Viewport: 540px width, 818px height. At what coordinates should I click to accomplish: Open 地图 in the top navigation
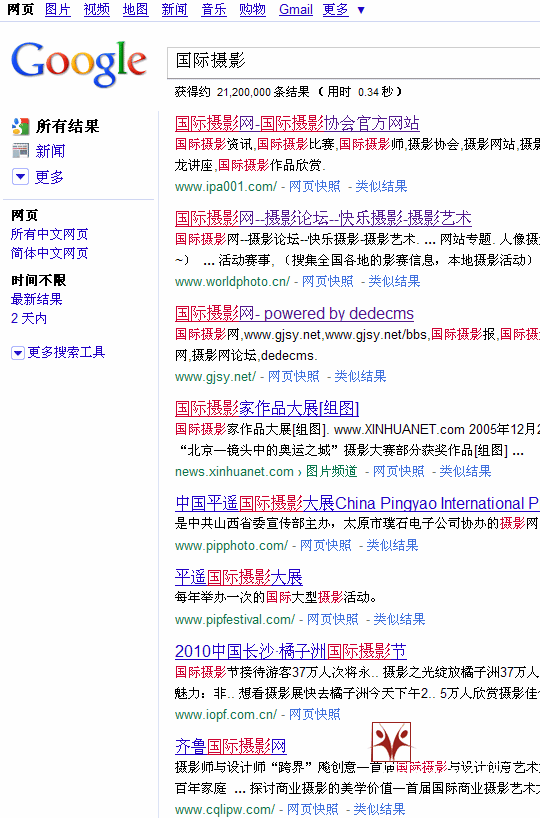136,9
